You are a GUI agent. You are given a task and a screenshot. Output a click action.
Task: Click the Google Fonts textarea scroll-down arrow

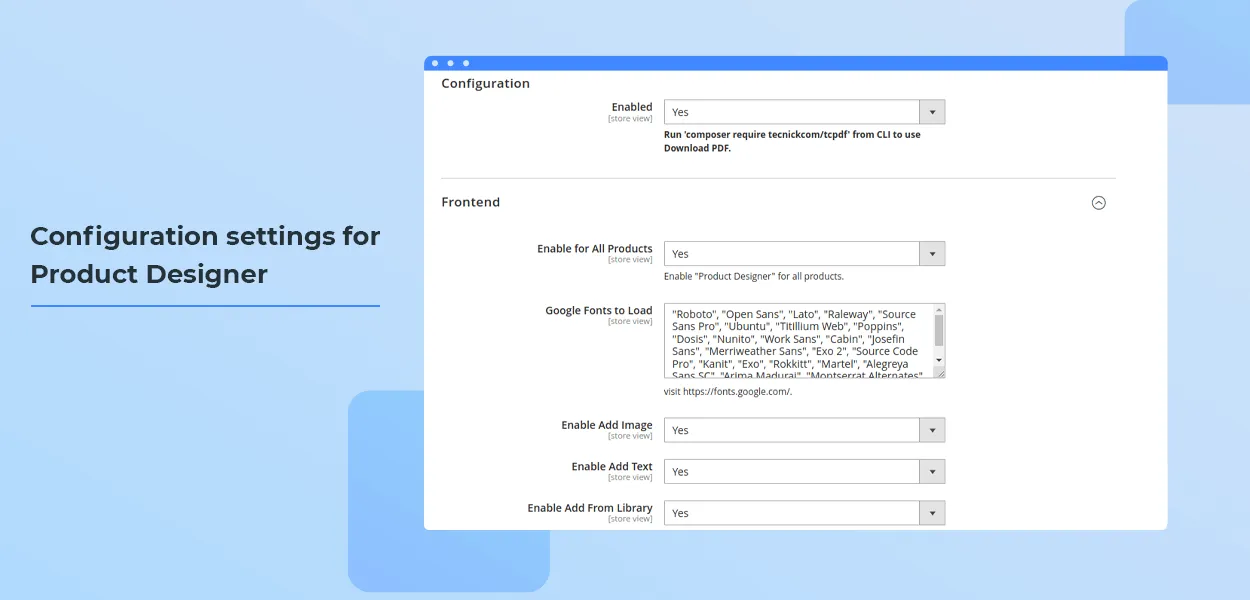939,359
